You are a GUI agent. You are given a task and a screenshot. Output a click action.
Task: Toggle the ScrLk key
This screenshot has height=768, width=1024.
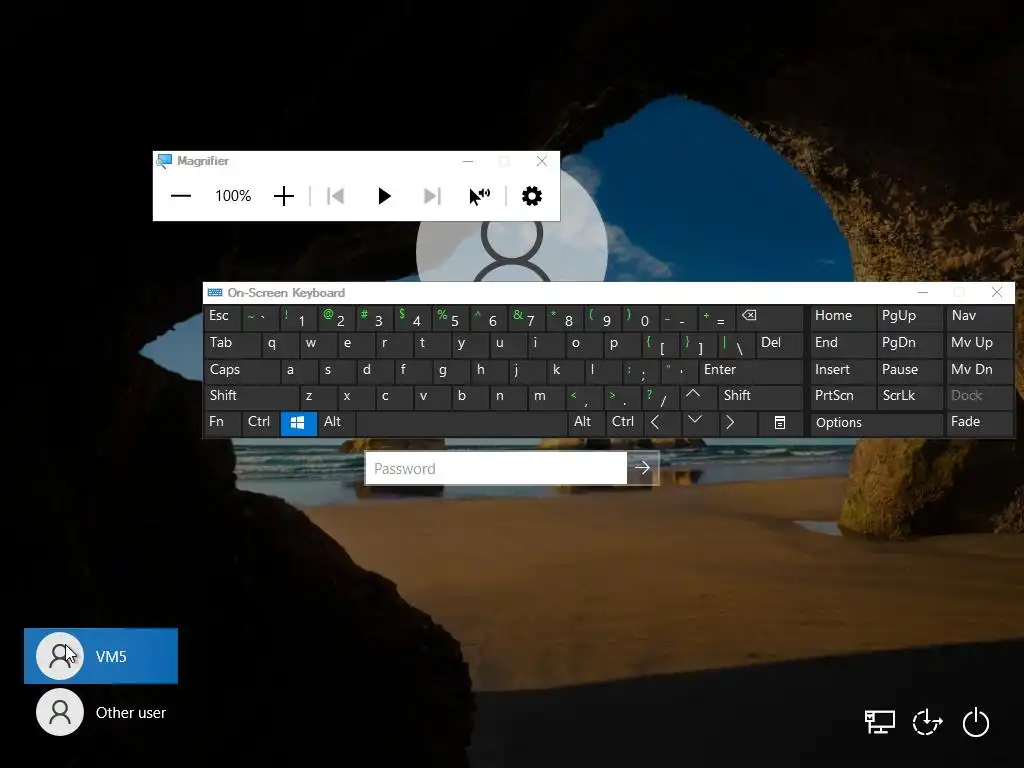pos(908,396)
